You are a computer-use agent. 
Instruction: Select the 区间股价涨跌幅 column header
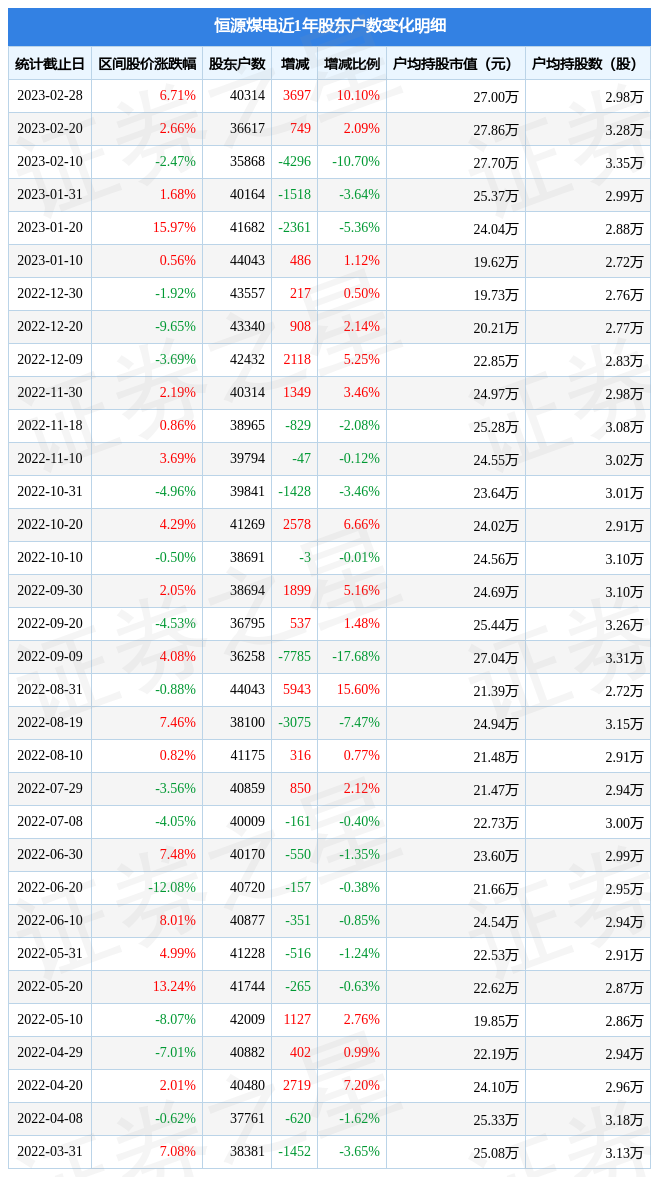(147, 63)
